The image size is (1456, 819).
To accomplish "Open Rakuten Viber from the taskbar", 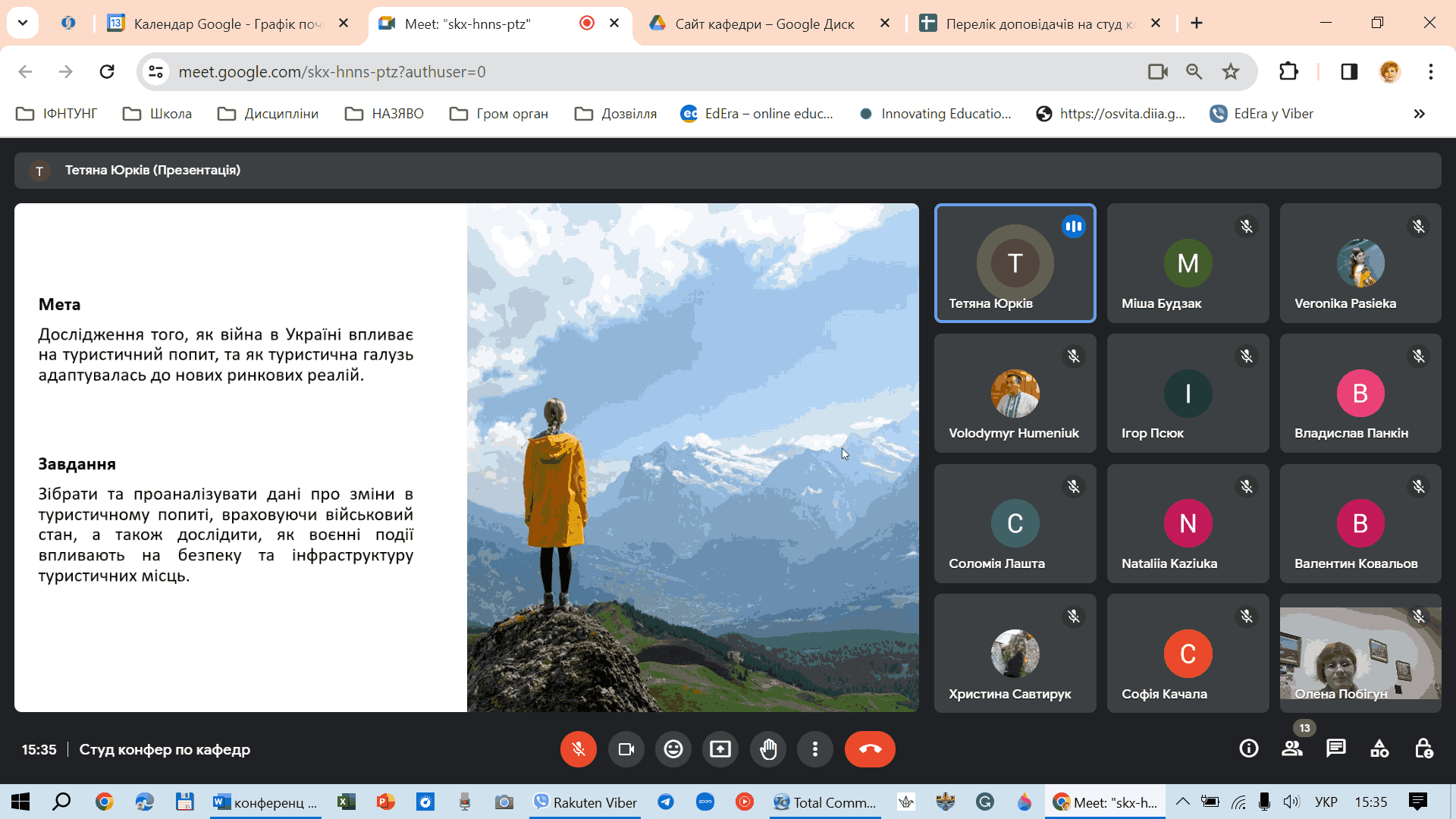I will coord(585,802).
